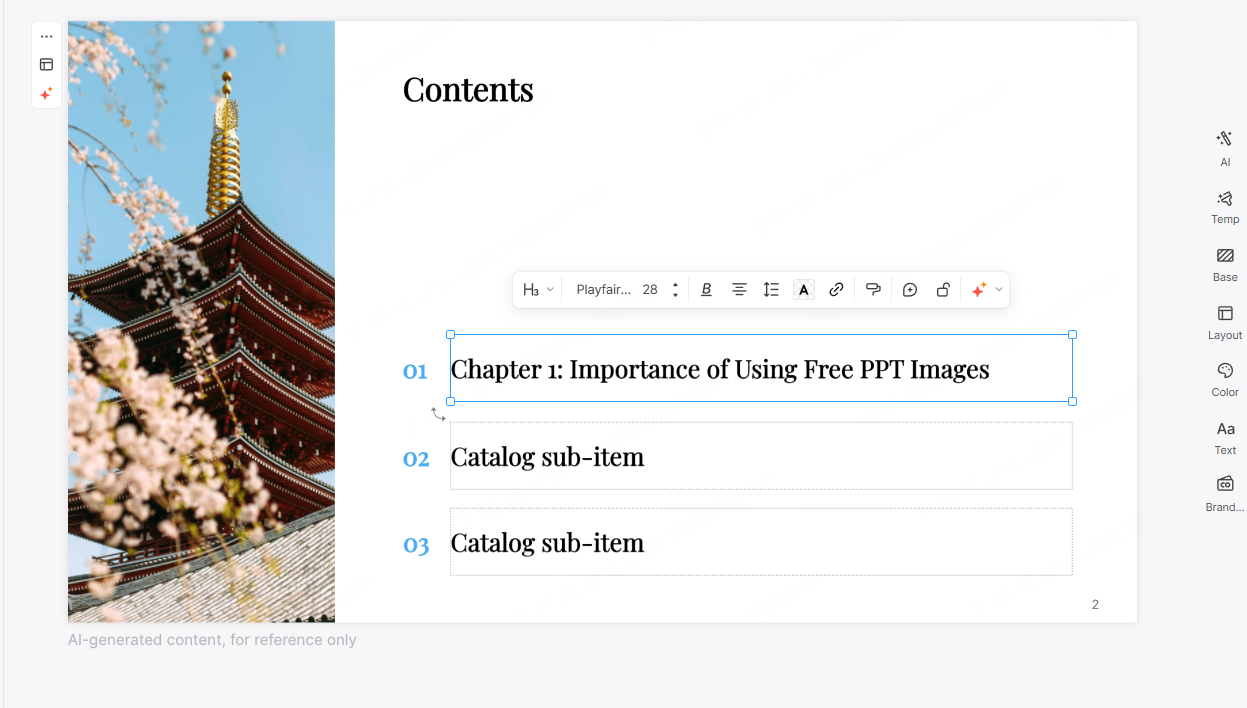Viewport: 1247px width, 708px height.
Task: Click the line spacing button in the toolbar
Action: [771, 289]
